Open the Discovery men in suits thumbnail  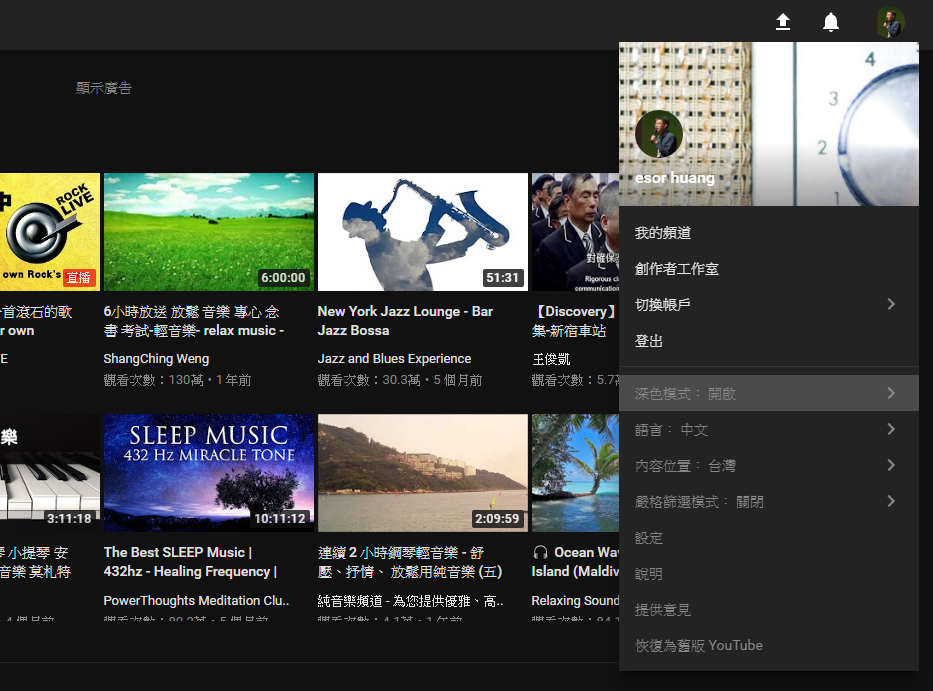point(575,232)
